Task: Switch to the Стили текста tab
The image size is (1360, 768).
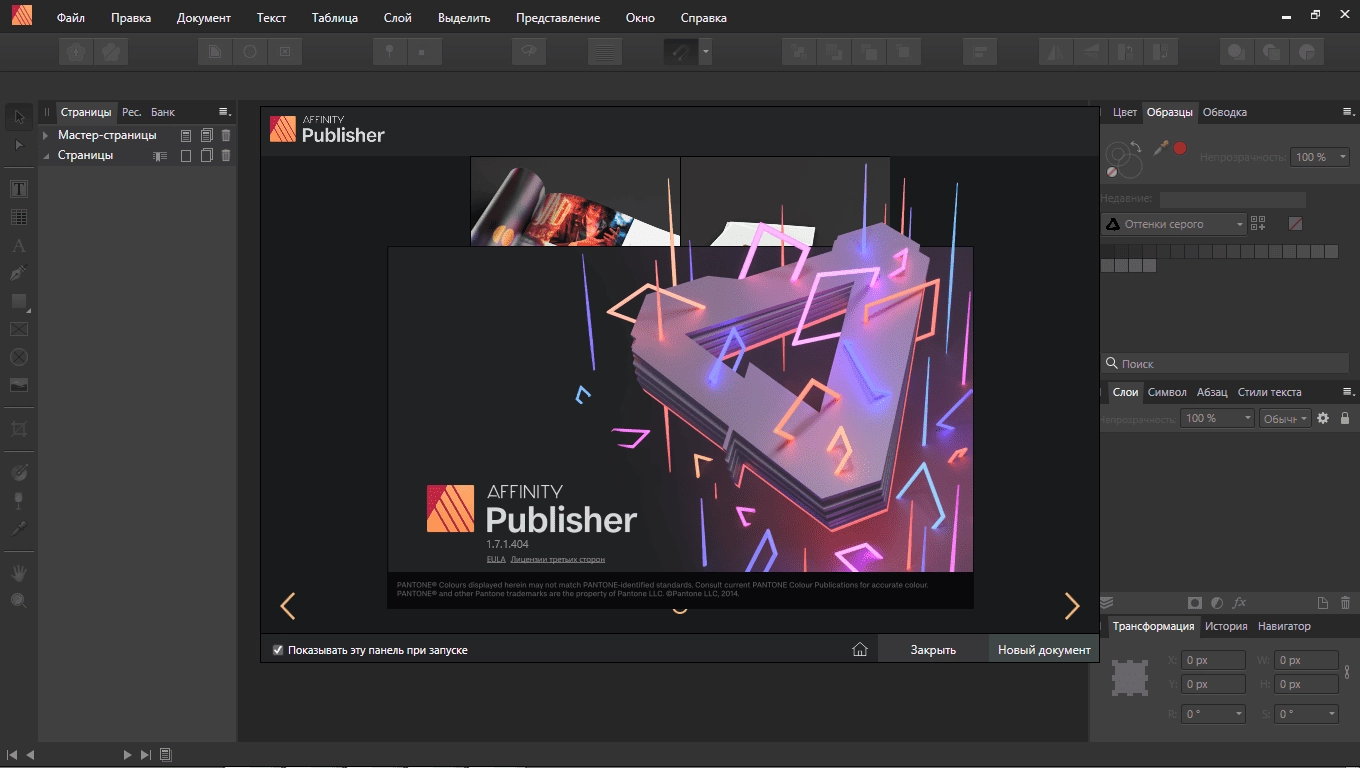Action: 1270,392
